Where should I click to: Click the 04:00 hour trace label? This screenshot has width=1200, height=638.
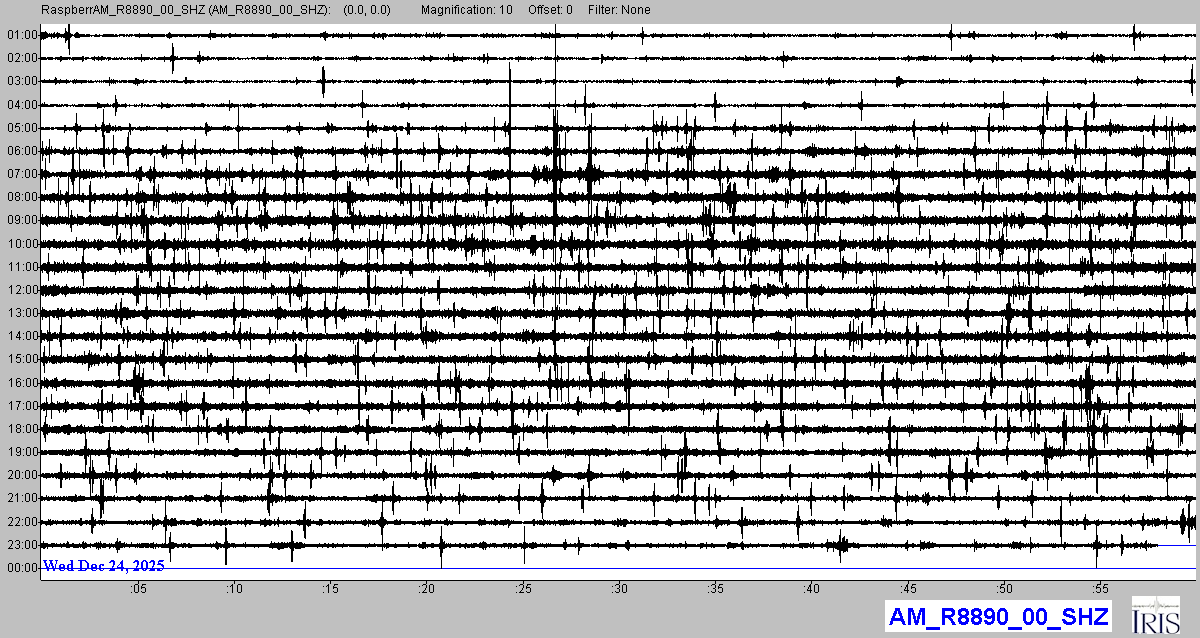point(21,105)
